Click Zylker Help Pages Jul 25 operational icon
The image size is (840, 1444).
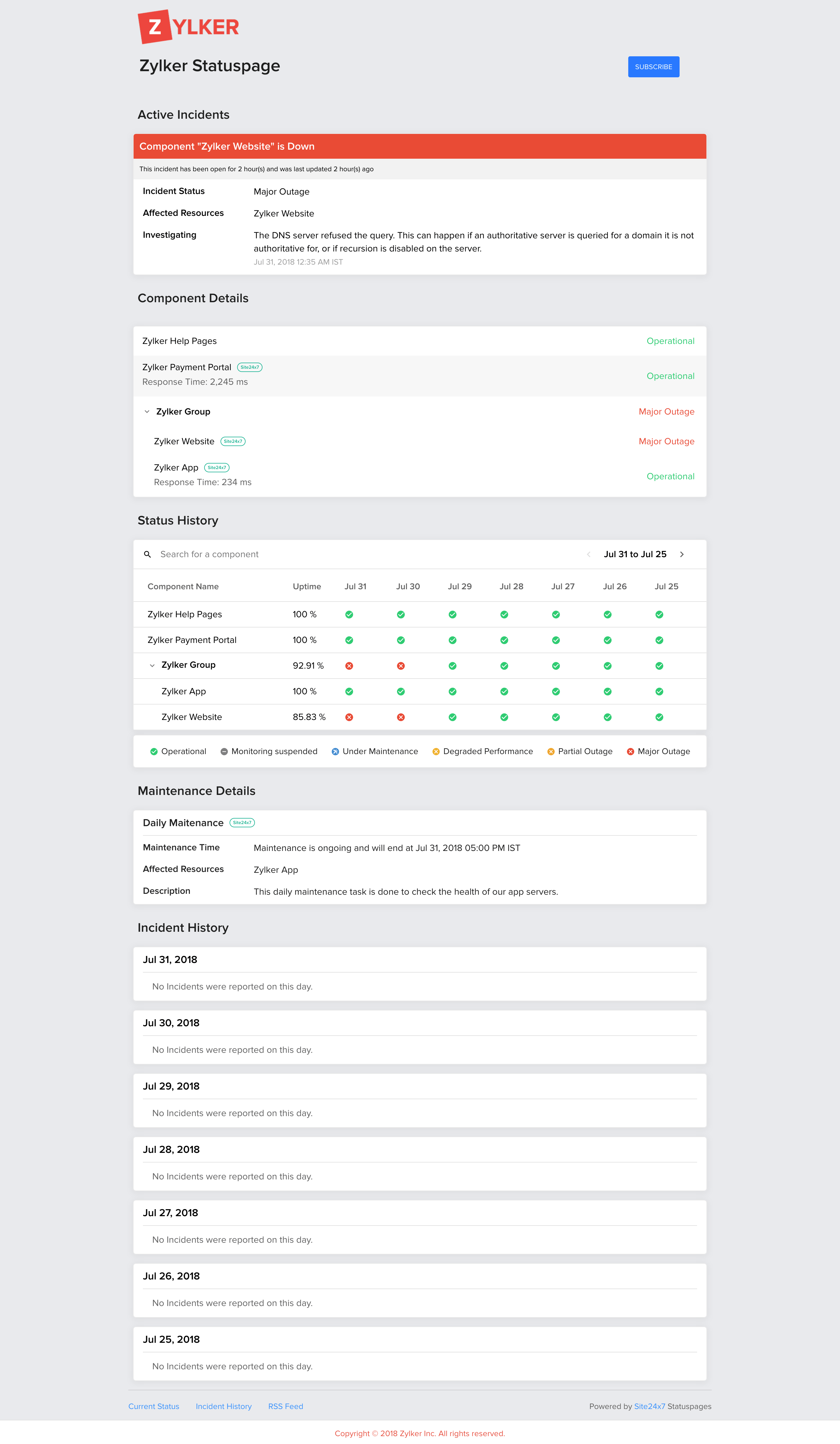[659, 614]
